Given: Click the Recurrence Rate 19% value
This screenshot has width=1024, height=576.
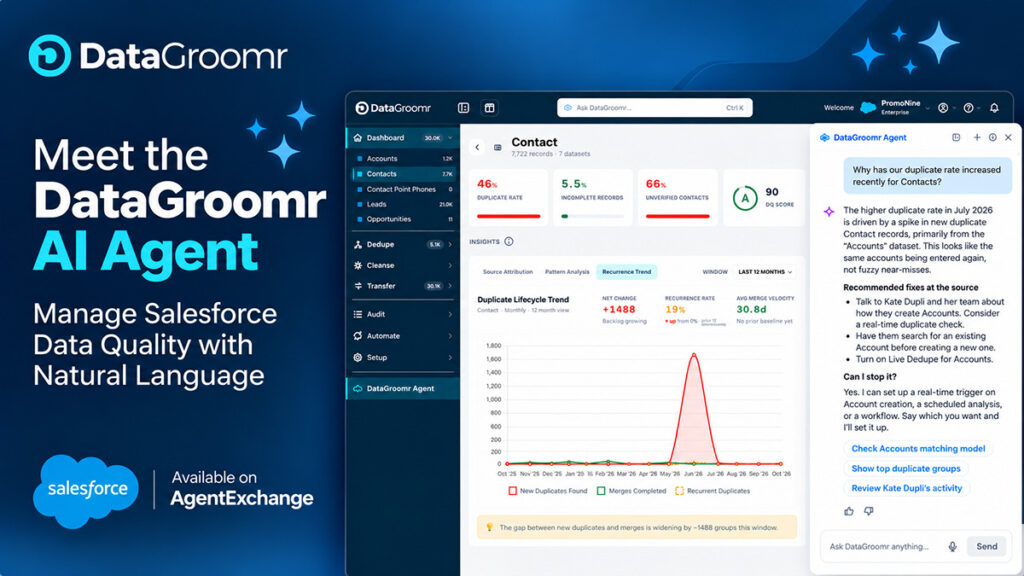Looking at the screenshot, I should pyautogui.click(x=675, y=310).
